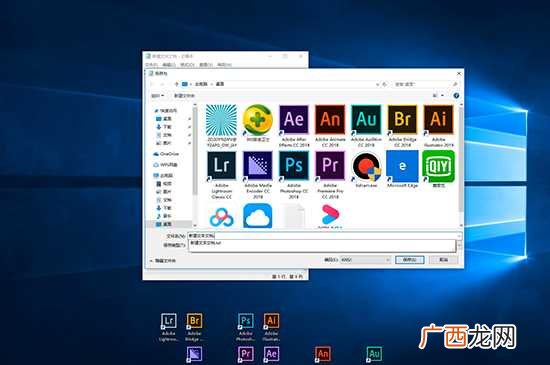The width and height of the screenshot is (550, 365).
Task: Open the Organize dropdown in dialog toolbar
Action: pos(157,95)
